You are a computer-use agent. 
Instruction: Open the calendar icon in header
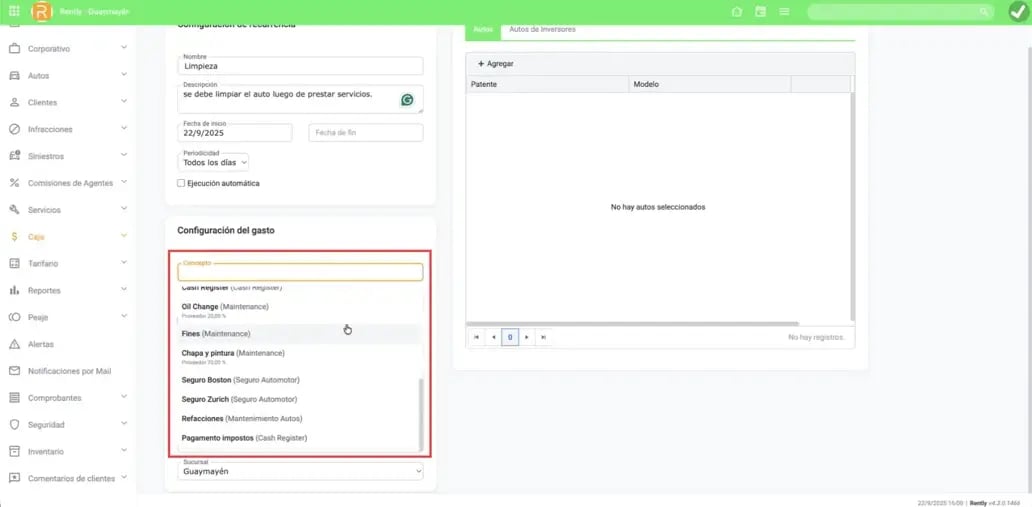760,12
